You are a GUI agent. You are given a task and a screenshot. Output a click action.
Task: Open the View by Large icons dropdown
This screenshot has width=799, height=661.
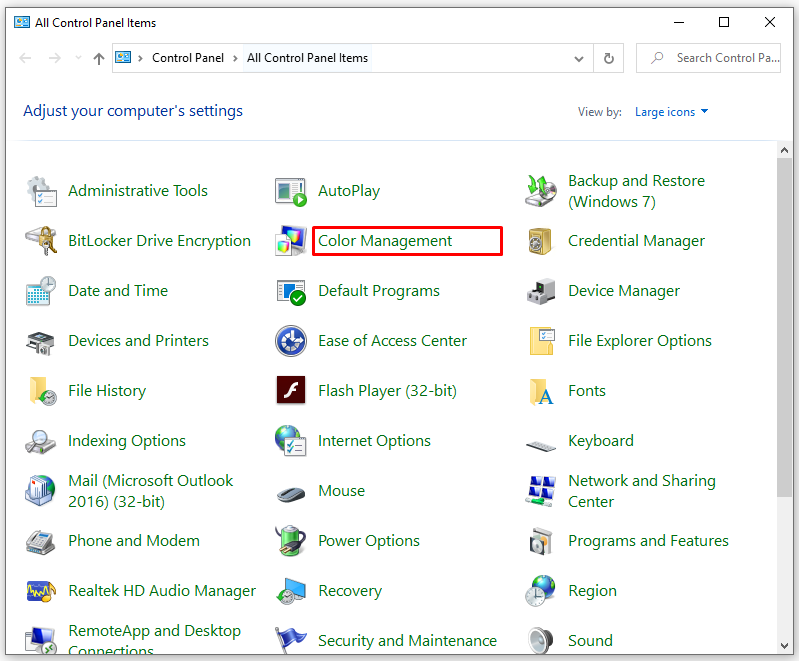[x=671, y=112]
